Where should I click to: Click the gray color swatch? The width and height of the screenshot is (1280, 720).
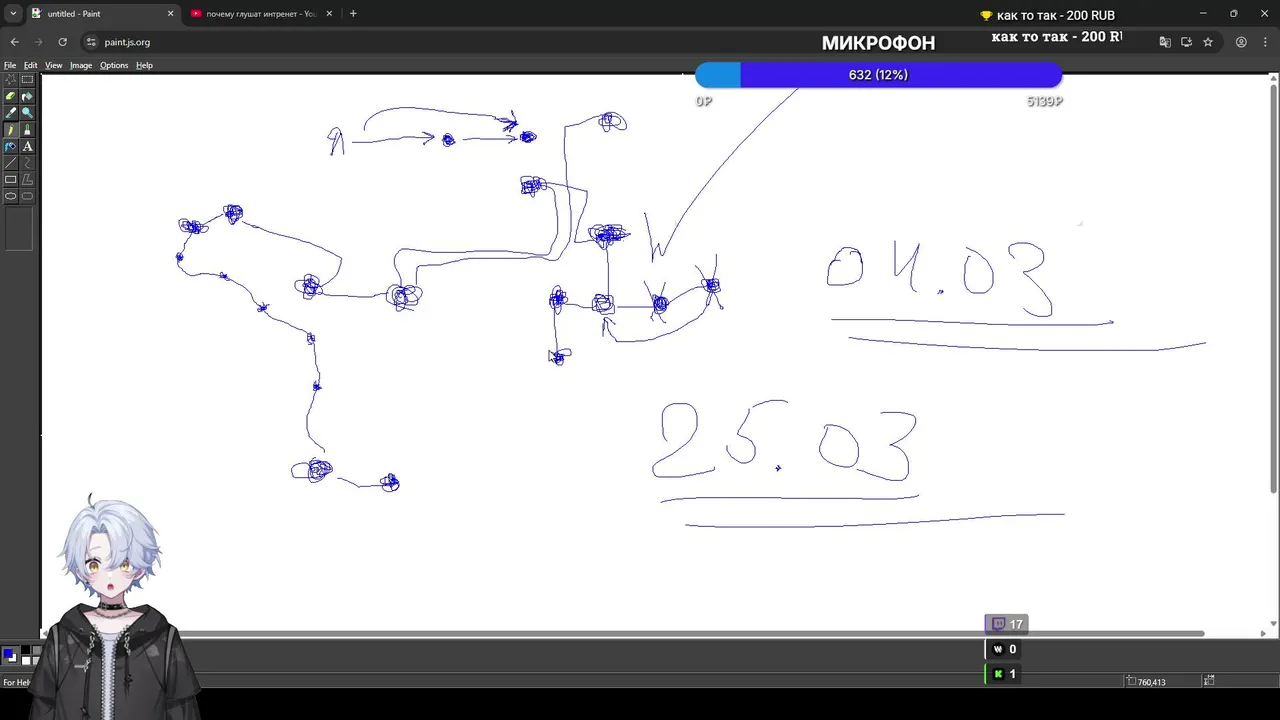pos(36,651)
